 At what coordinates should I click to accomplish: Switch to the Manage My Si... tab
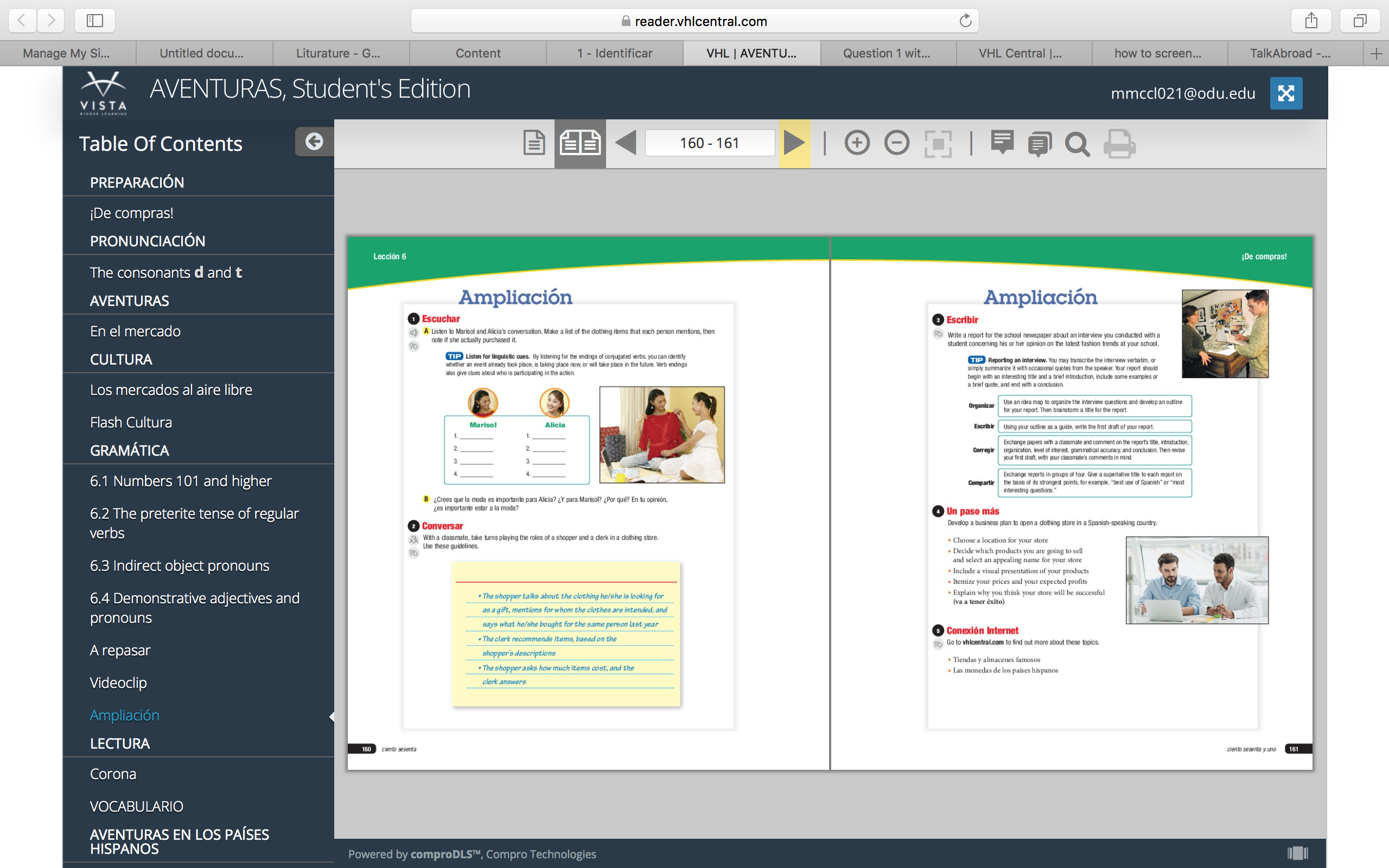(x=68, y=53)
